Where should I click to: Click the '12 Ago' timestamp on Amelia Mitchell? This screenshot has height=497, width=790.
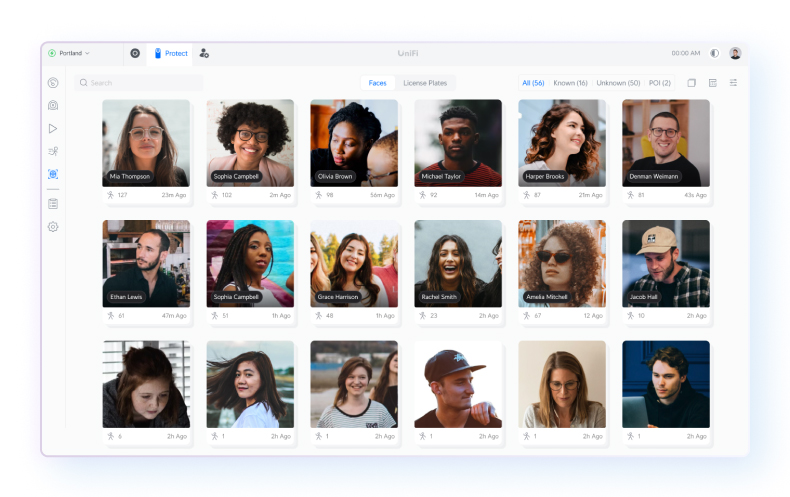[593, 316]
